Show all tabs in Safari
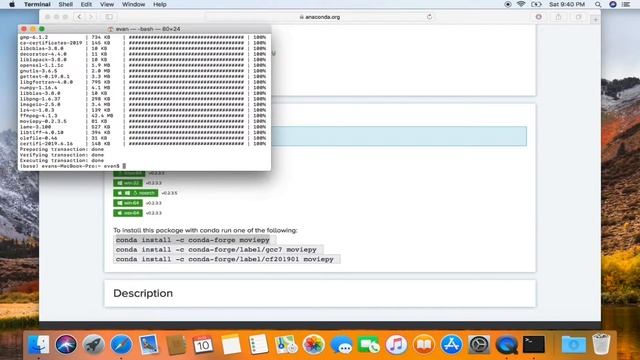The image size is (640, 360). click(x=578, y=17)
